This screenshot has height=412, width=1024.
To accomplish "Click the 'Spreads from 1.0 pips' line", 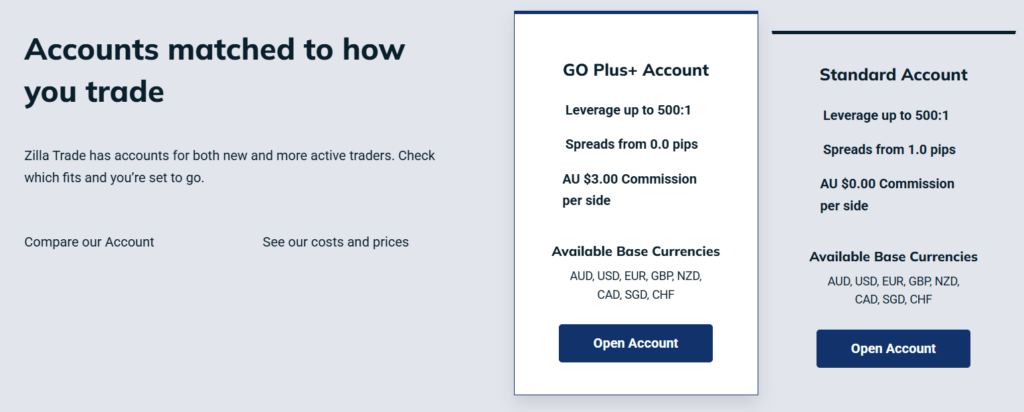I will [x=889, y=149].
